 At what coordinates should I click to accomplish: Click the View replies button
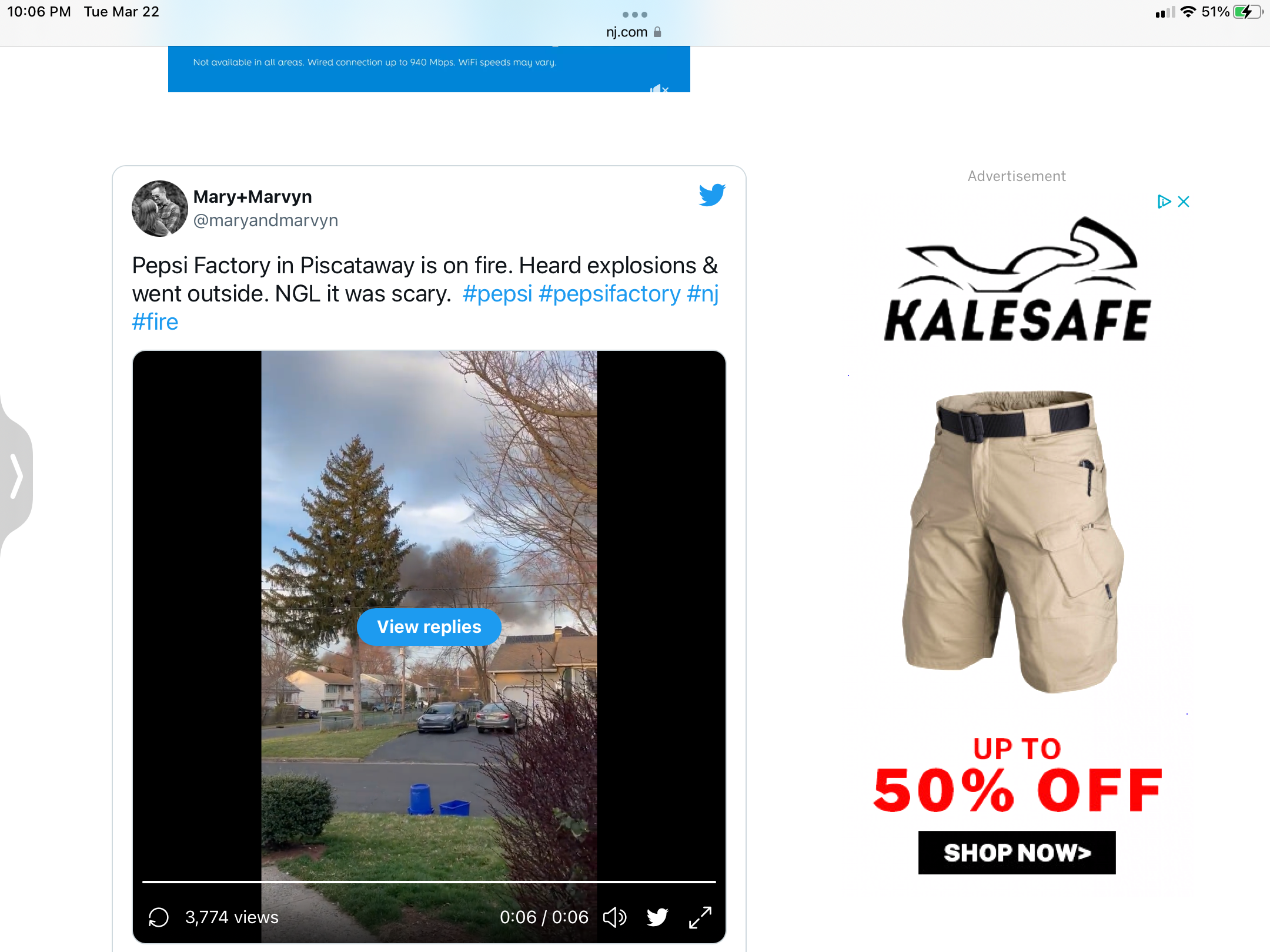coord(429,627)
